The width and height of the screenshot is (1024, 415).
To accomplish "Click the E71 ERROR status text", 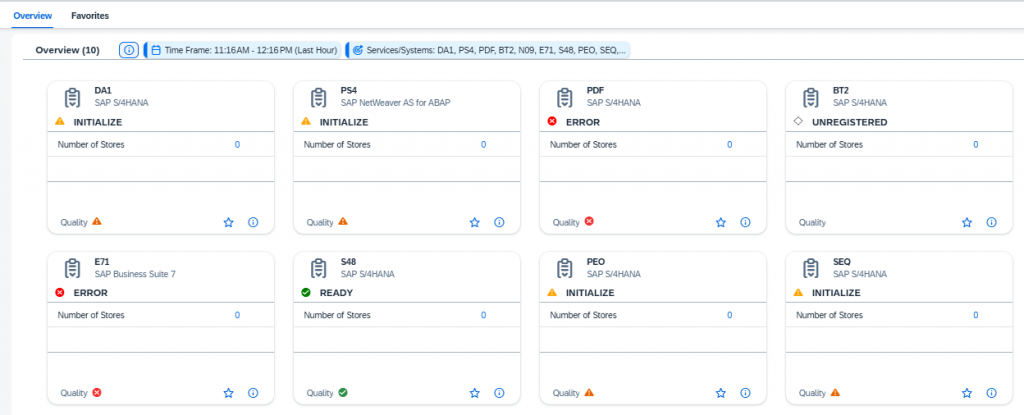I will pos(91,293).
